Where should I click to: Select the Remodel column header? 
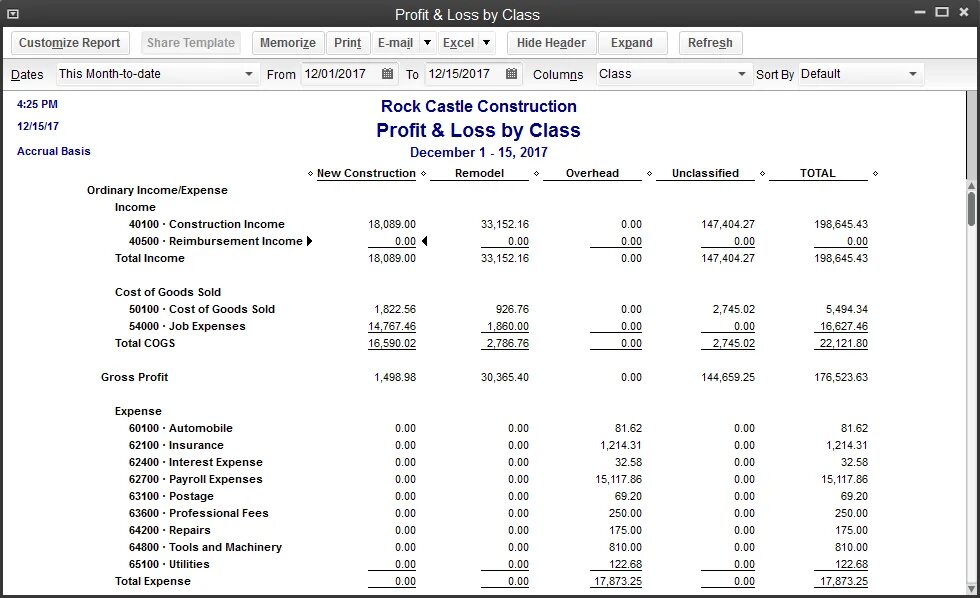coord(479,174)
